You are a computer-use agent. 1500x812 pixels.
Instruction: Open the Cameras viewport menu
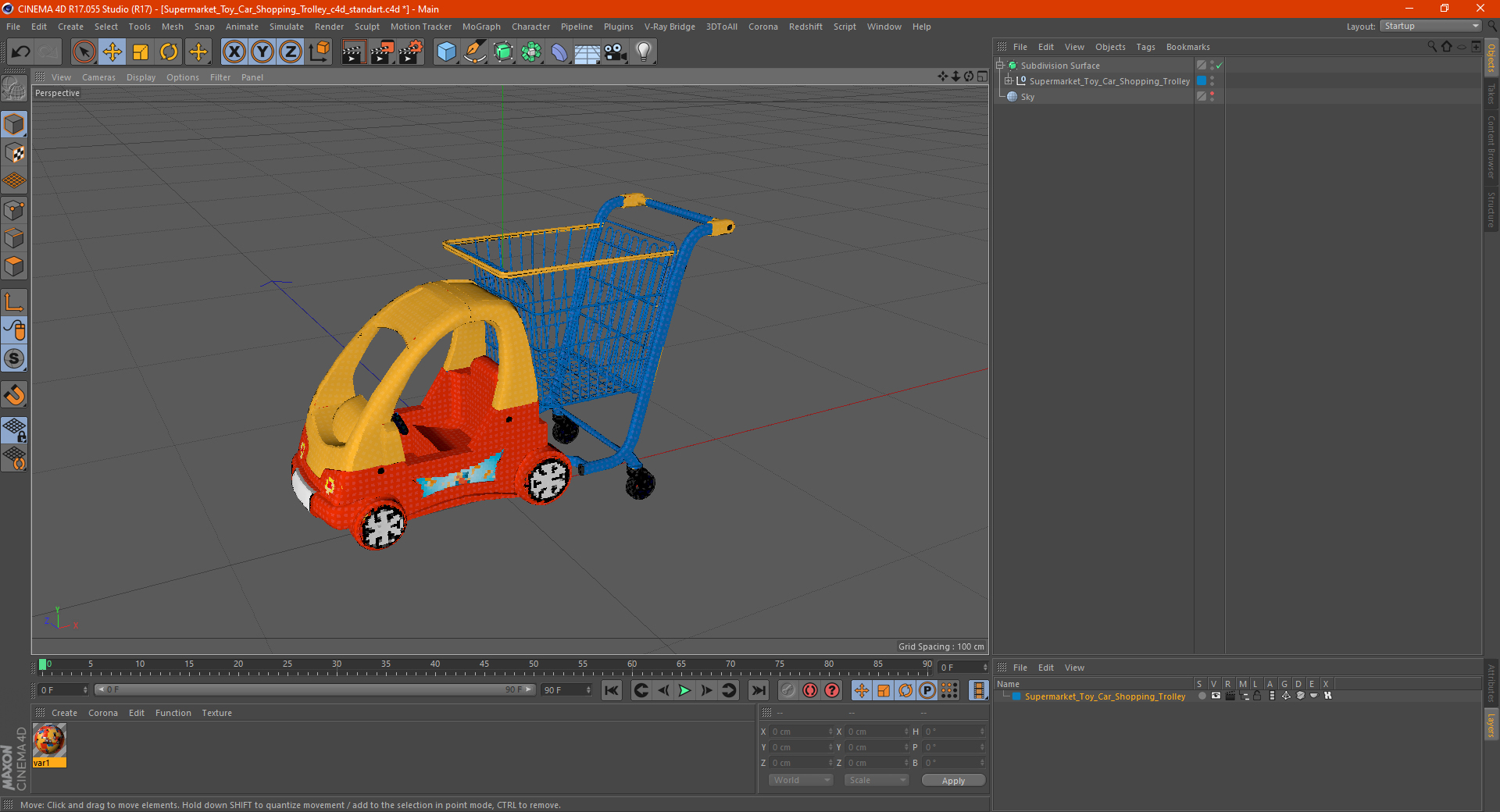[x=98, y=77]
